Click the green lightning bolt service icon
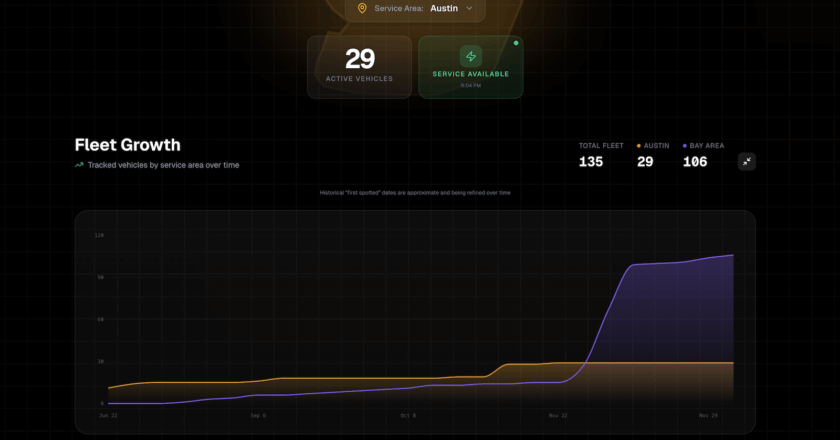 pyautogui.click(x=470, y=56)
